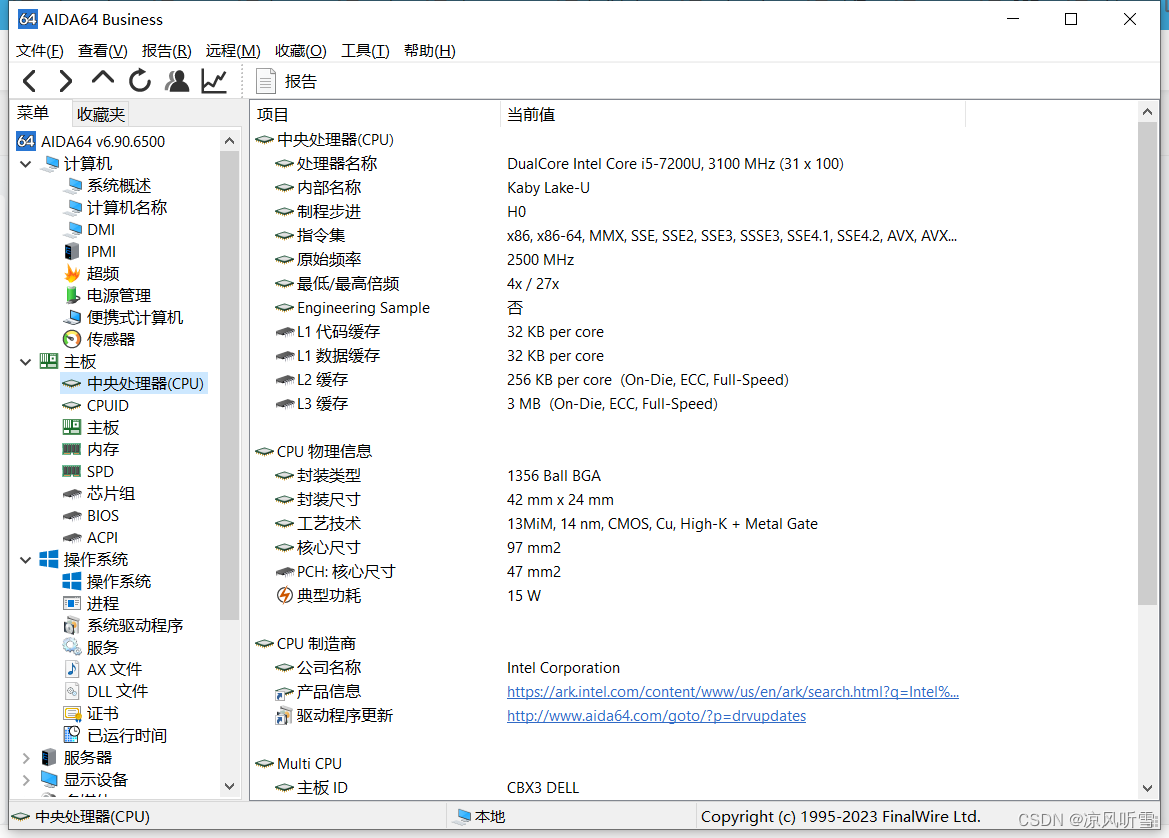This screenshot has width=1169, height=838.
Task: Open 系统驱动程序 tree item
Action: click(x=123, y=626)
